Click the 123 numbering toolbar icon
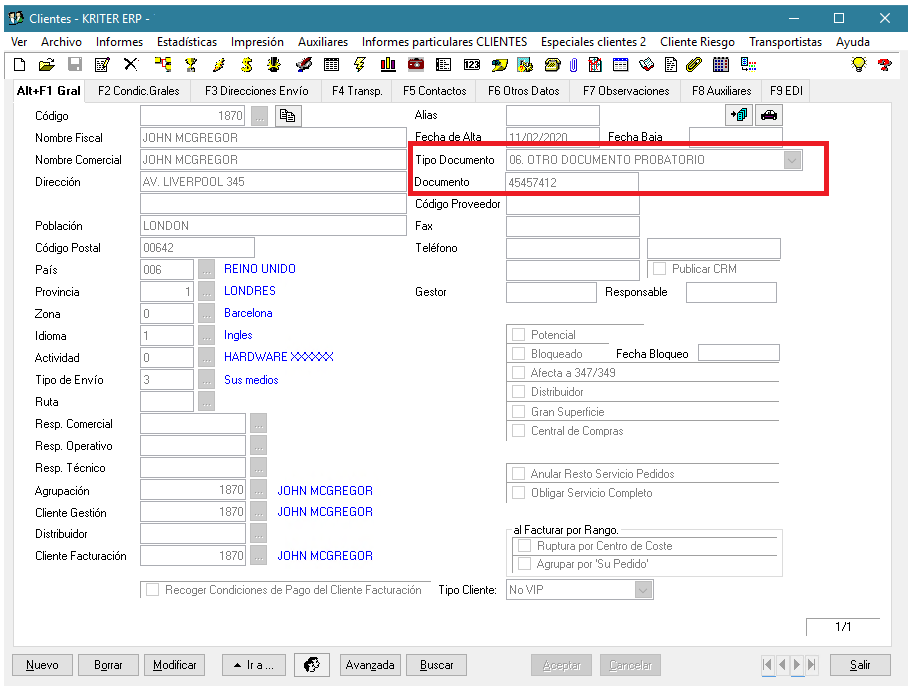 tap(472, 65)
